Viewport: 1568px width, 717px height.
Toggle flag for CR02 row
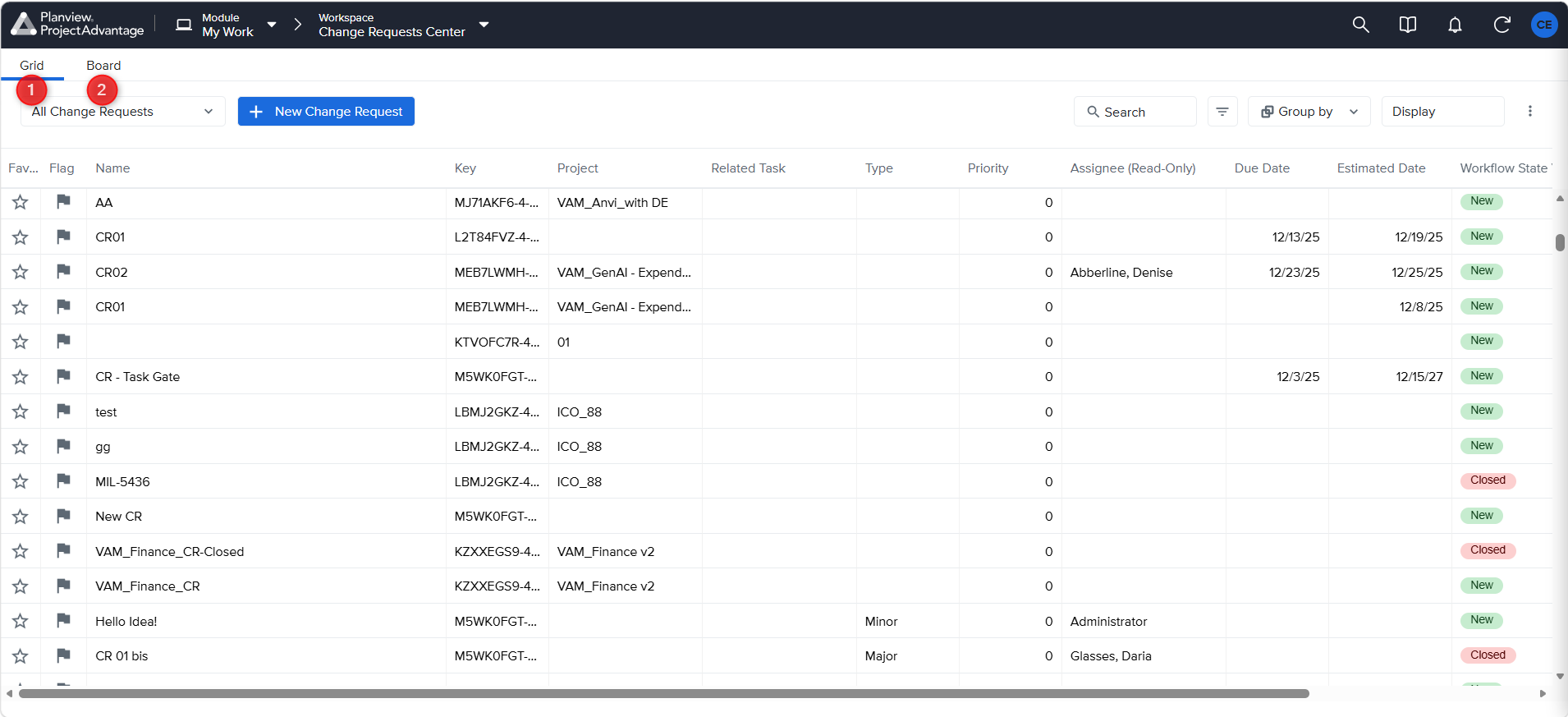coord(63,272)
